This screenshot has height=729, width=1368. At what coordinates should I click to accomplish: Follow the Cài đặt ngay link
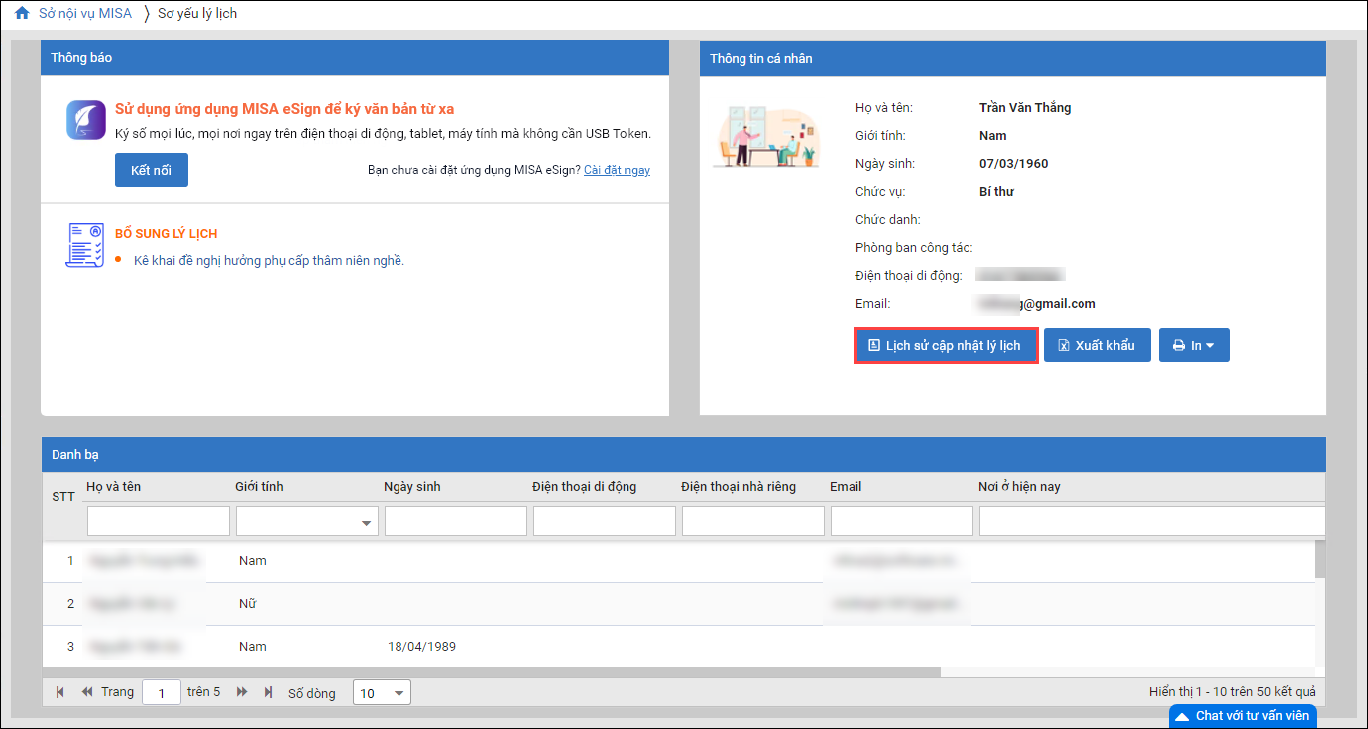616,170
